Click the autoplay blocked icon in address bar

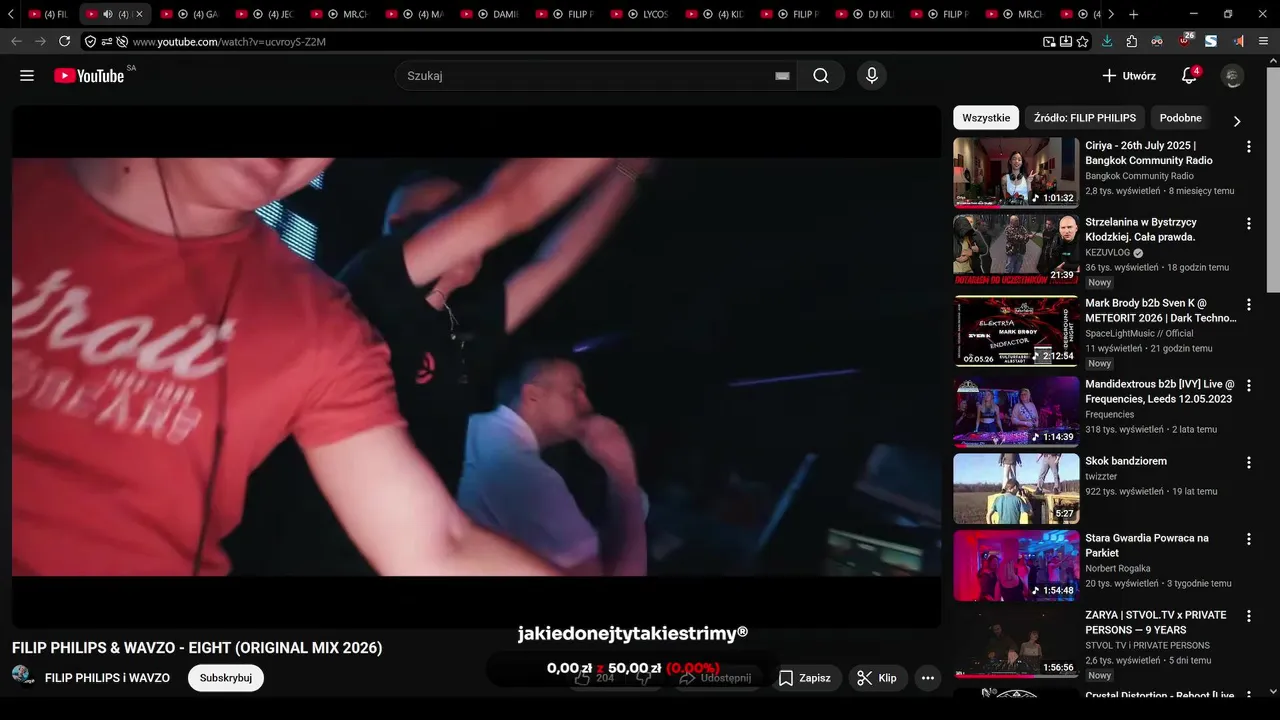(x=122, y=42)
